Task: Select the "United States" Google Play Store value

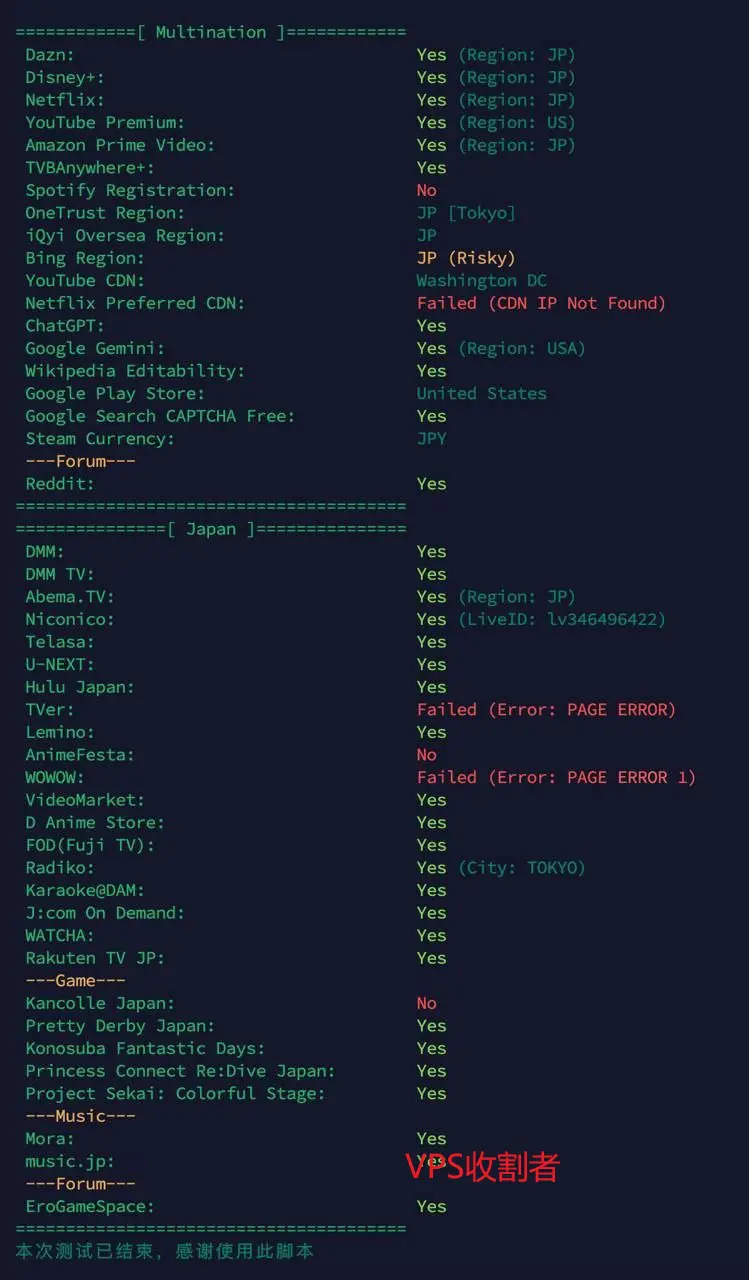Action: 481,393
